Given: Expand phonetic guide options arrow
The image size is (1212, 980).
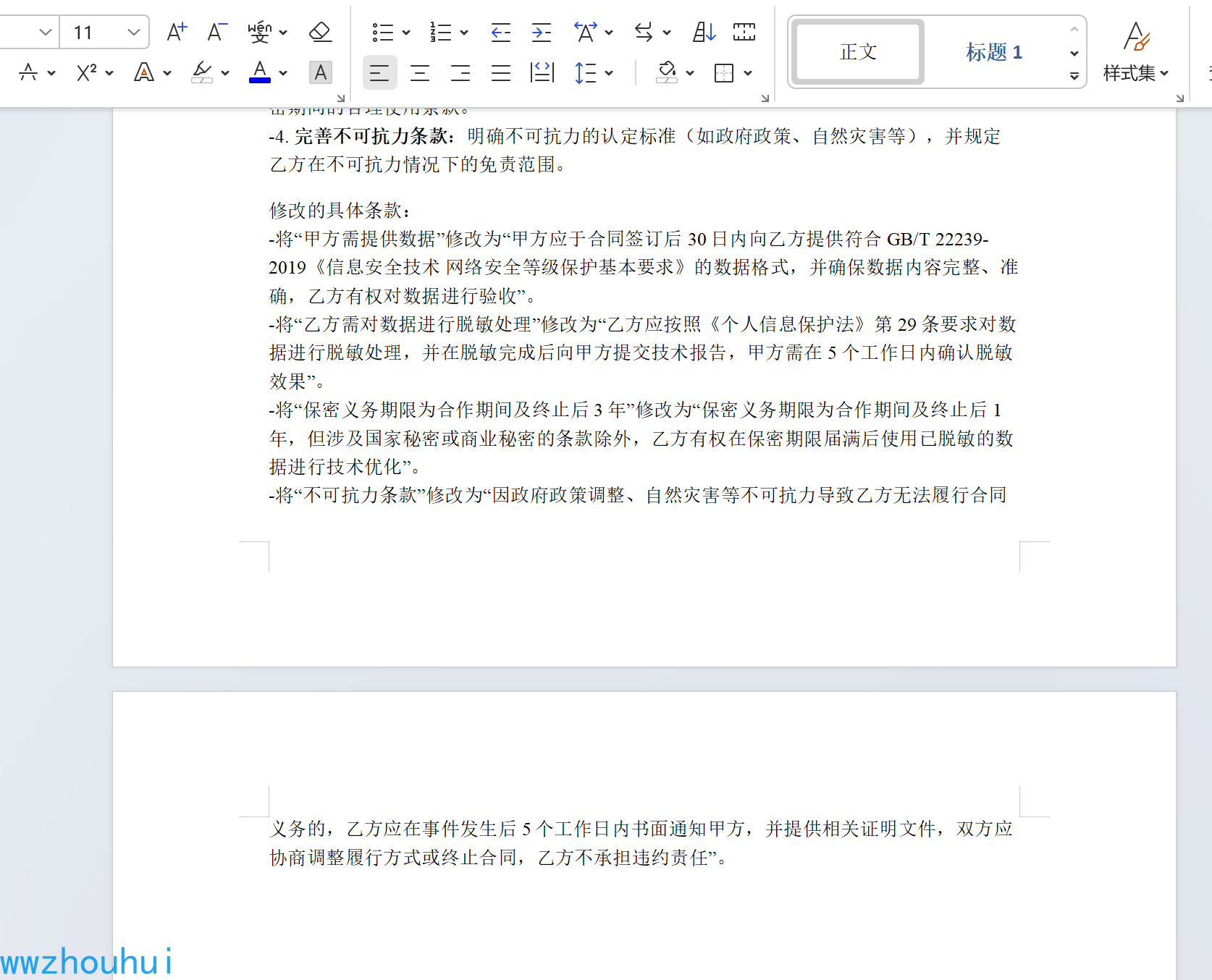Looking at the screenshot, I should coord(283,33).
